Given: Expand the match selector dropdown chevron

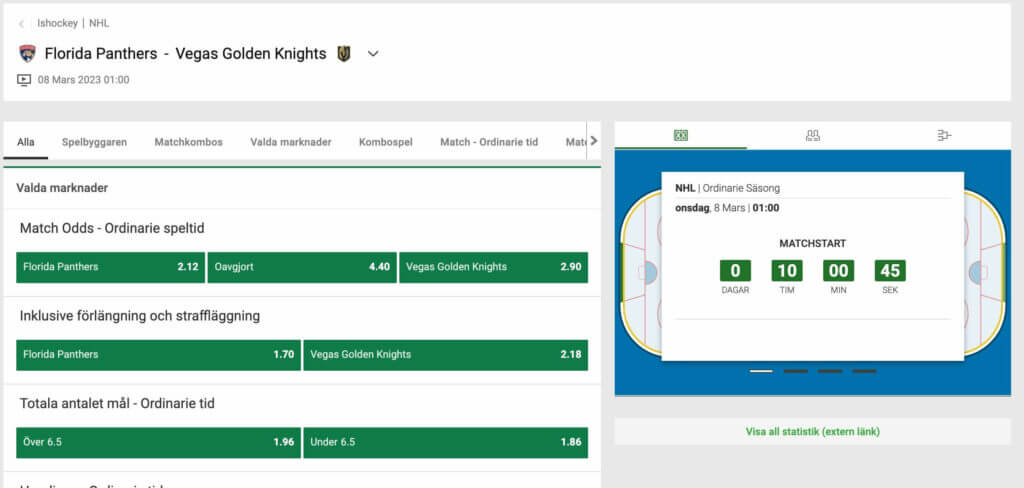Looking at the screenshot, I should click(x=373, y=54).
